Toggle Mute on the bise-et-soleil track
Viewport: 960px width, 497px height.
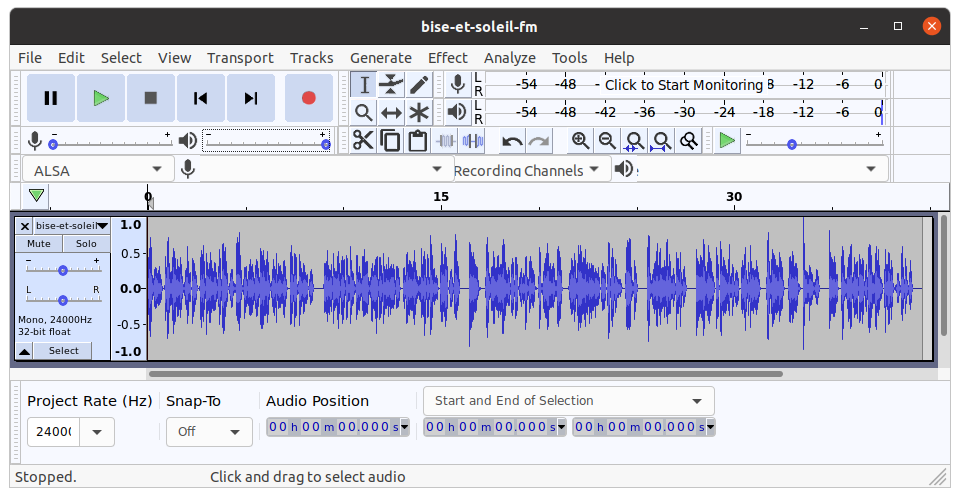39,244
